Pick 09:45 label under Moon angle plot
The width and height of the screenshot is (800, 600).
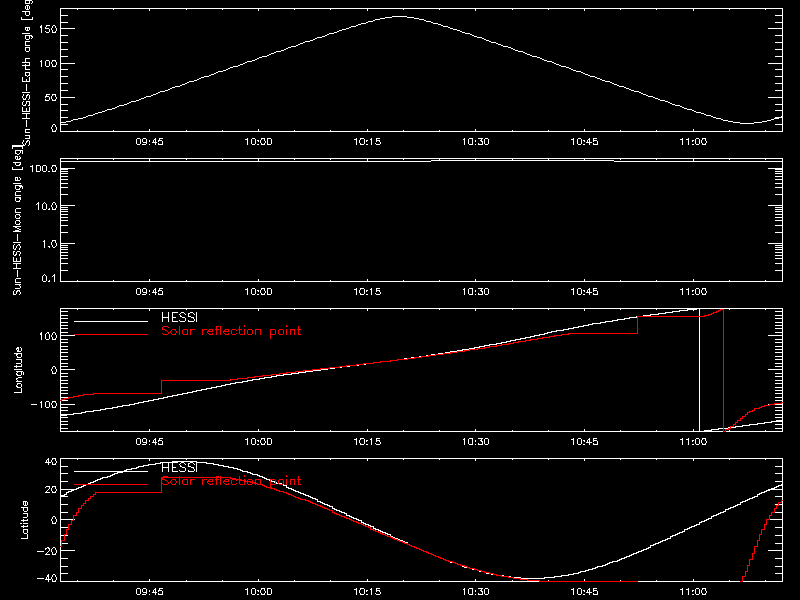point(149,292)
